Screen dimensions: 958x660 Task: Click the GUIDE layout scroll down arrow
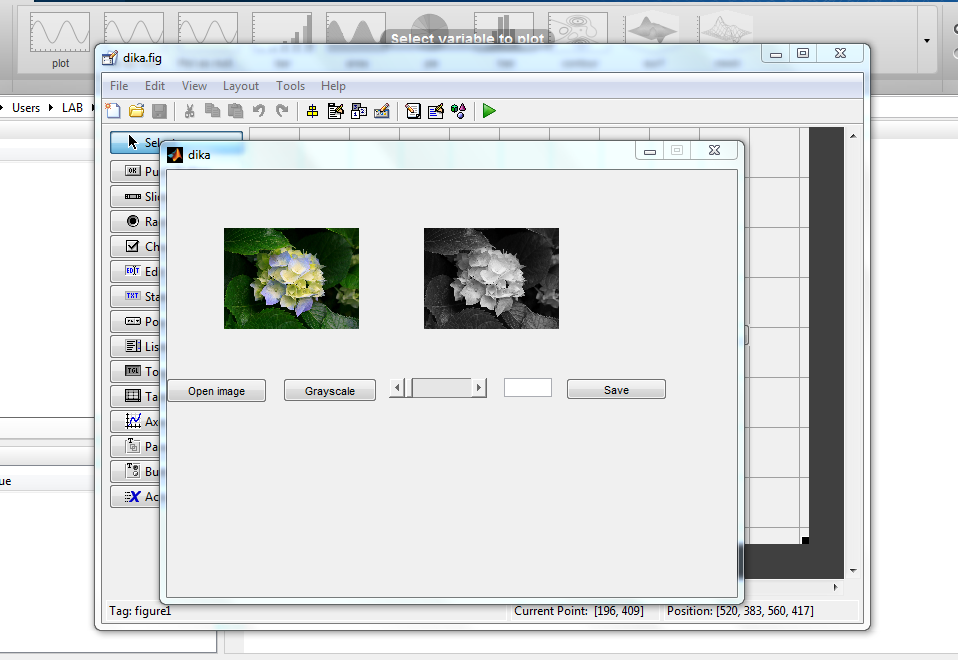(x=853, y=571)
